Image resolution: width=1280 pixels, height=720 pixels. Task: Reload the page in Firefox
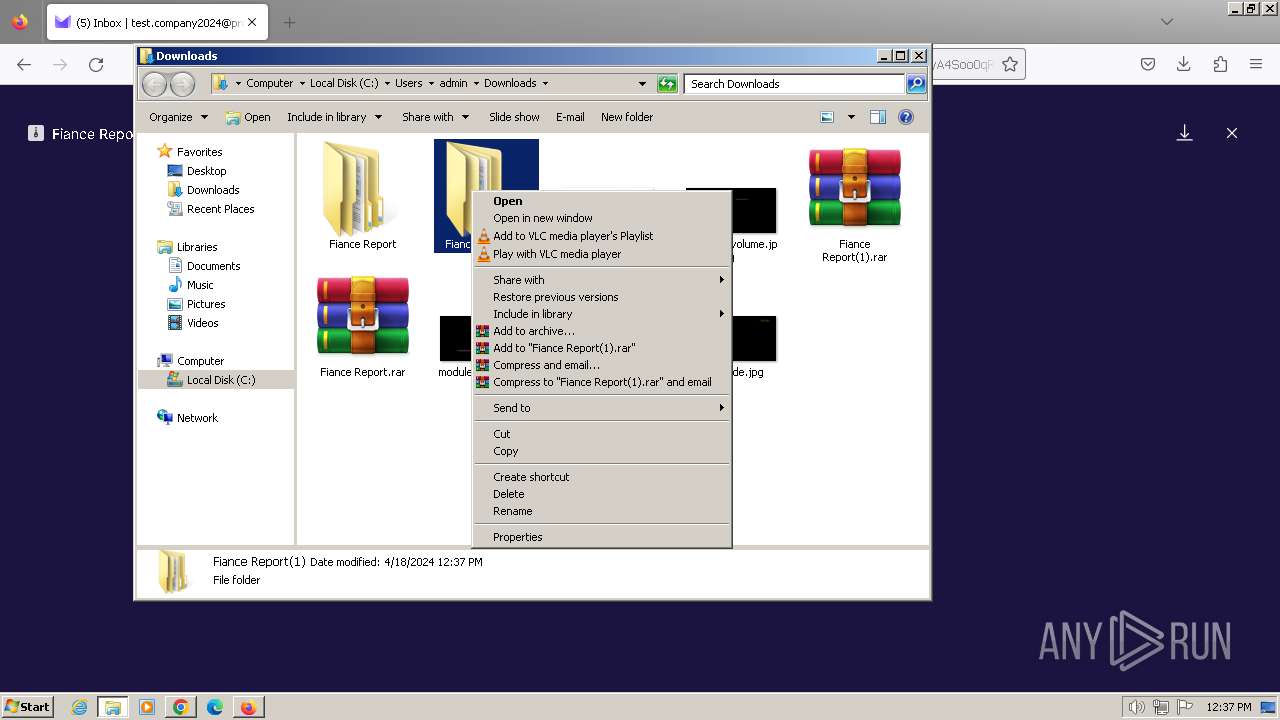pyautogui.click(x=96, y=64)
